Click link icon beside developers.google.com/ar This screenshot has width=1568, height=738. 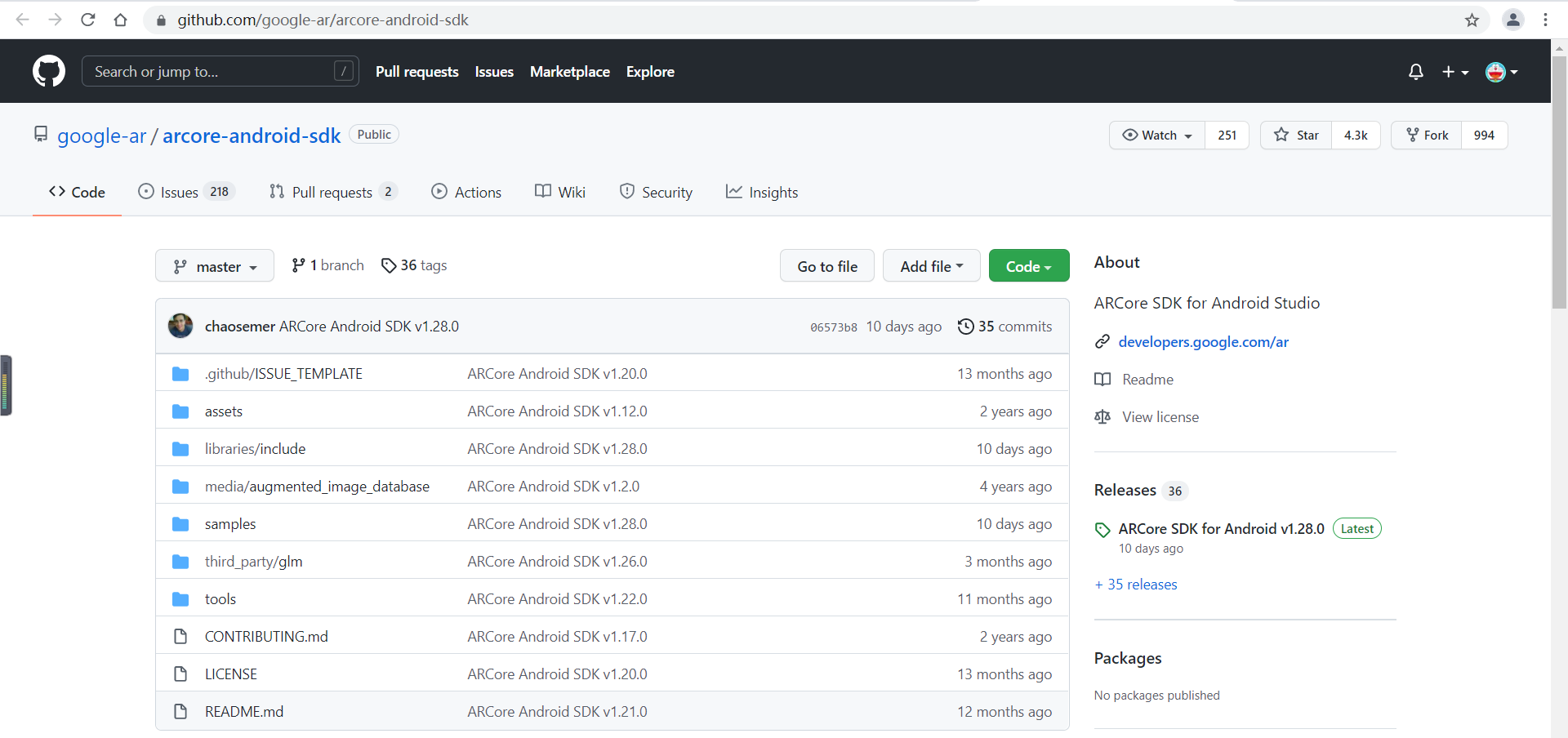1102,342
